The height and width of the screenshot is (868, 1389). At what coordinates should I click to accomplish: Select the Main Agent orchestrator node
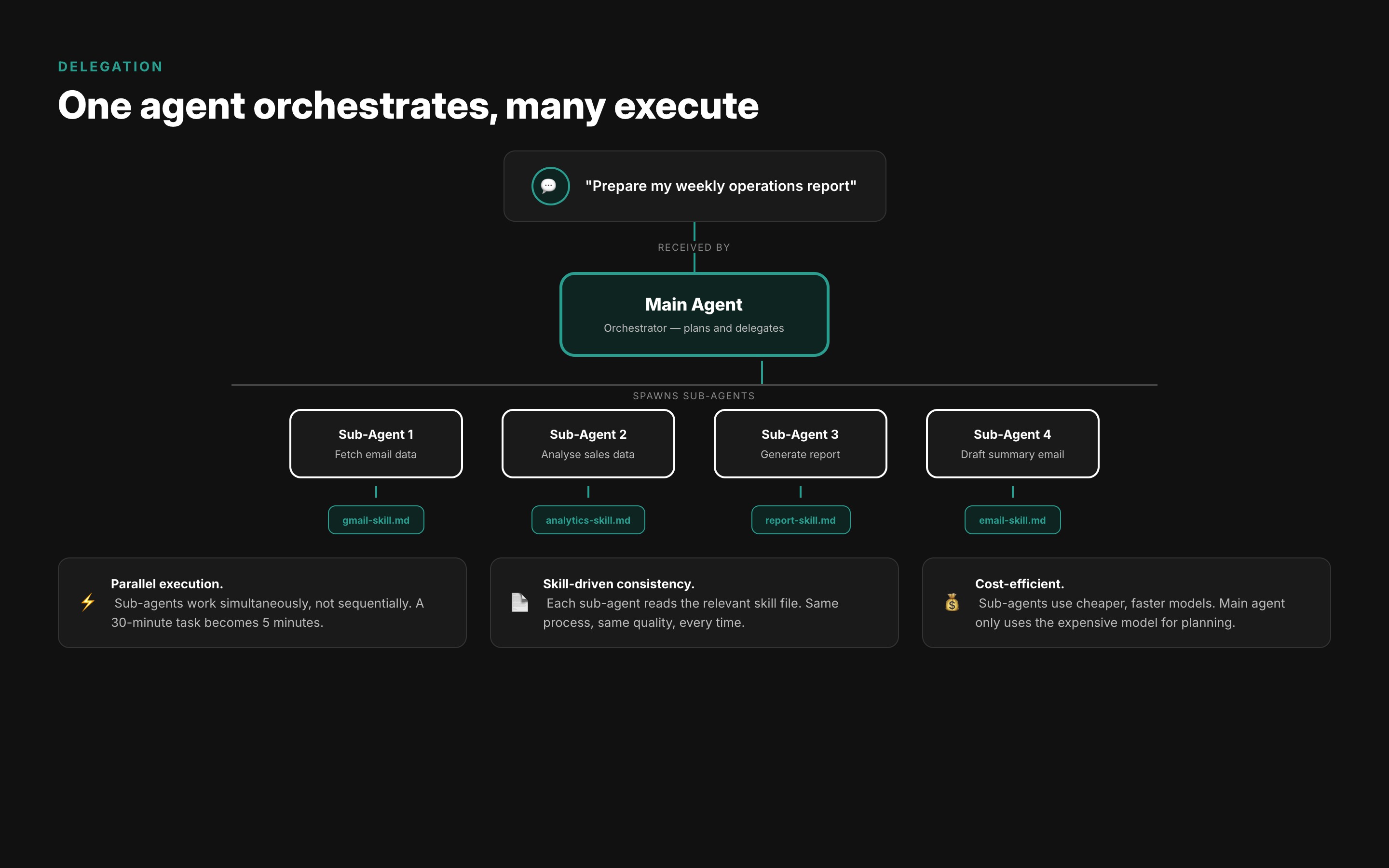click(x=694, y=314)
